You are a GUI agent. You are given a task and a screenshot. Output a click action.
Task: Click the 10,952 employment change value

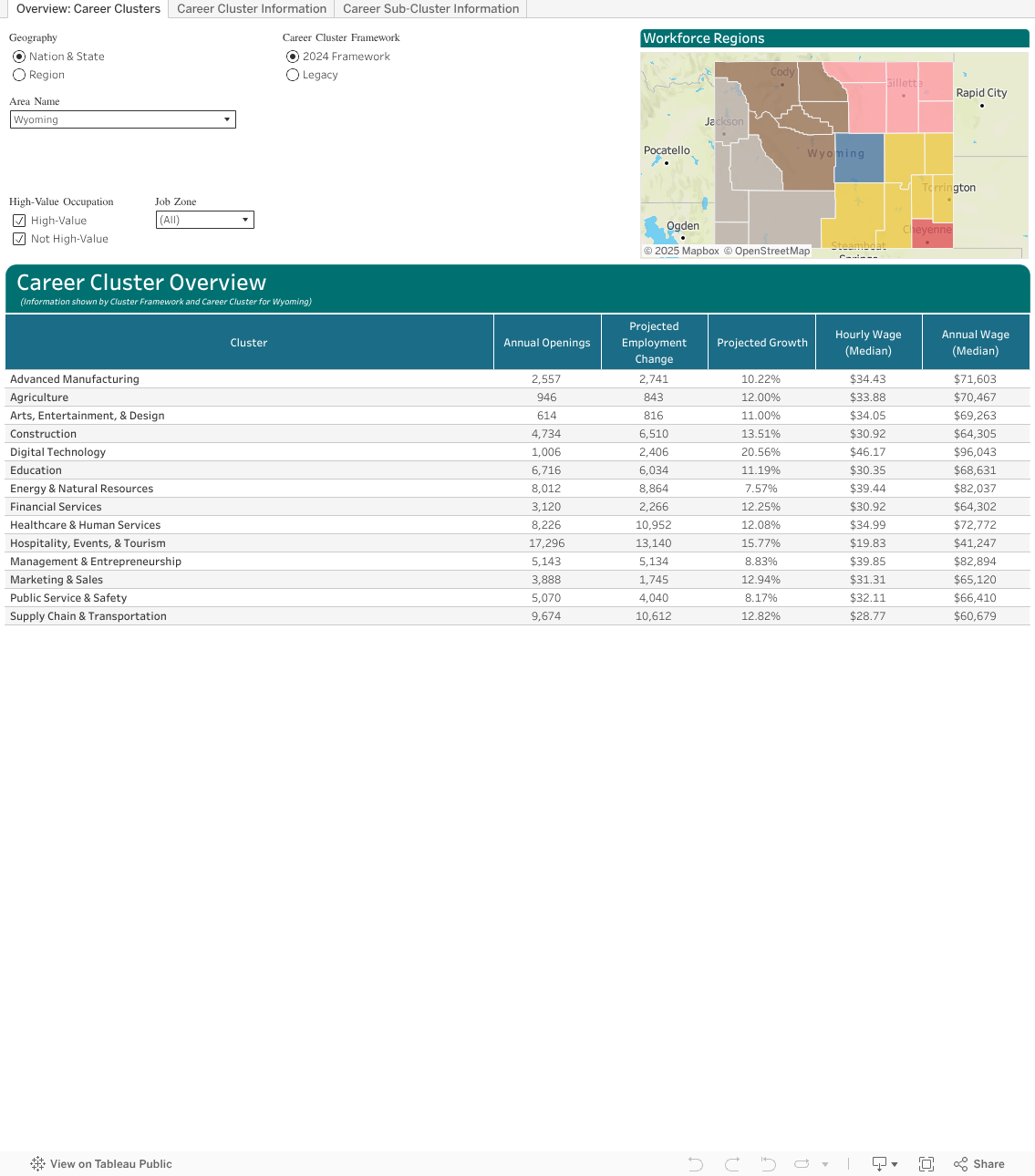(653, 525)
